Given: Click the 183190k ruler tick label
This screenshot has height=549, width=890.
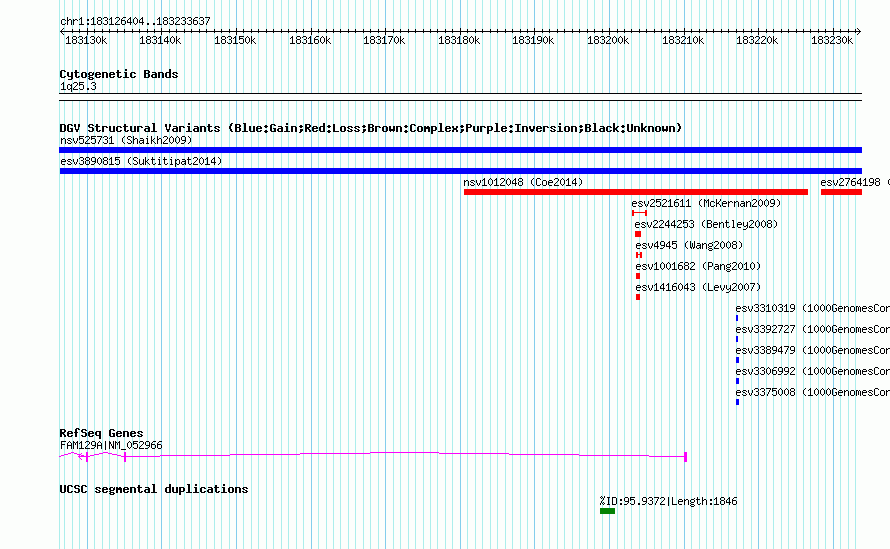Looking at the screenshot, I should (x=533, y=40).
